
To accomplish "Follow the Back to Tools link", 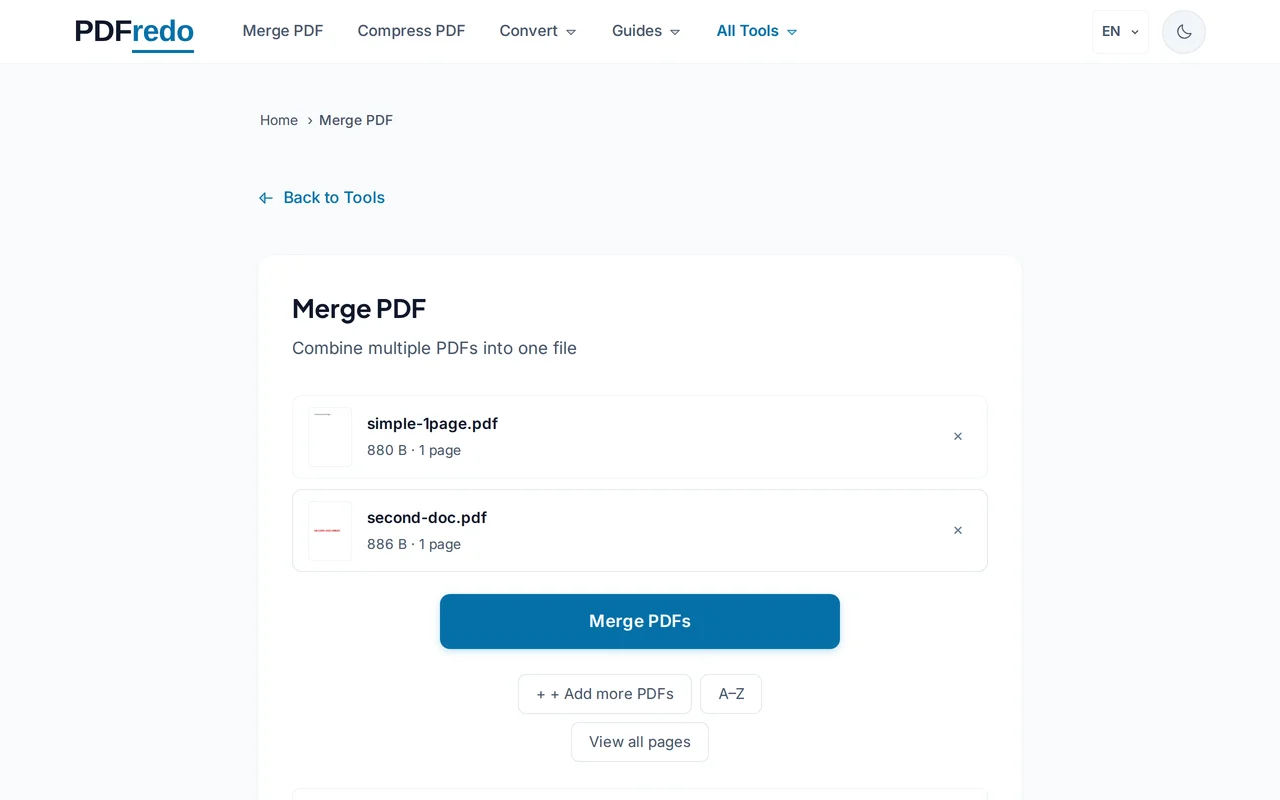I will [334, 197].
